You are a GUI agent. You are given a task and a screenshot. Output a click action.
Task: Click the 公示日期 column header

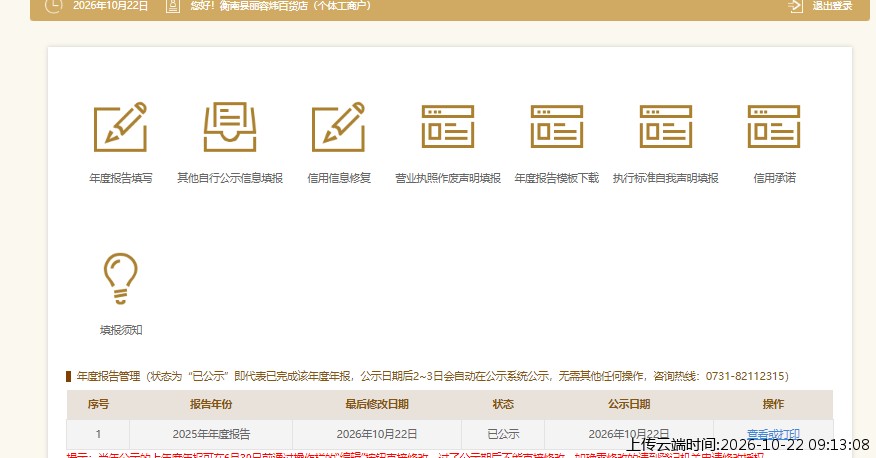coord(629,404)
